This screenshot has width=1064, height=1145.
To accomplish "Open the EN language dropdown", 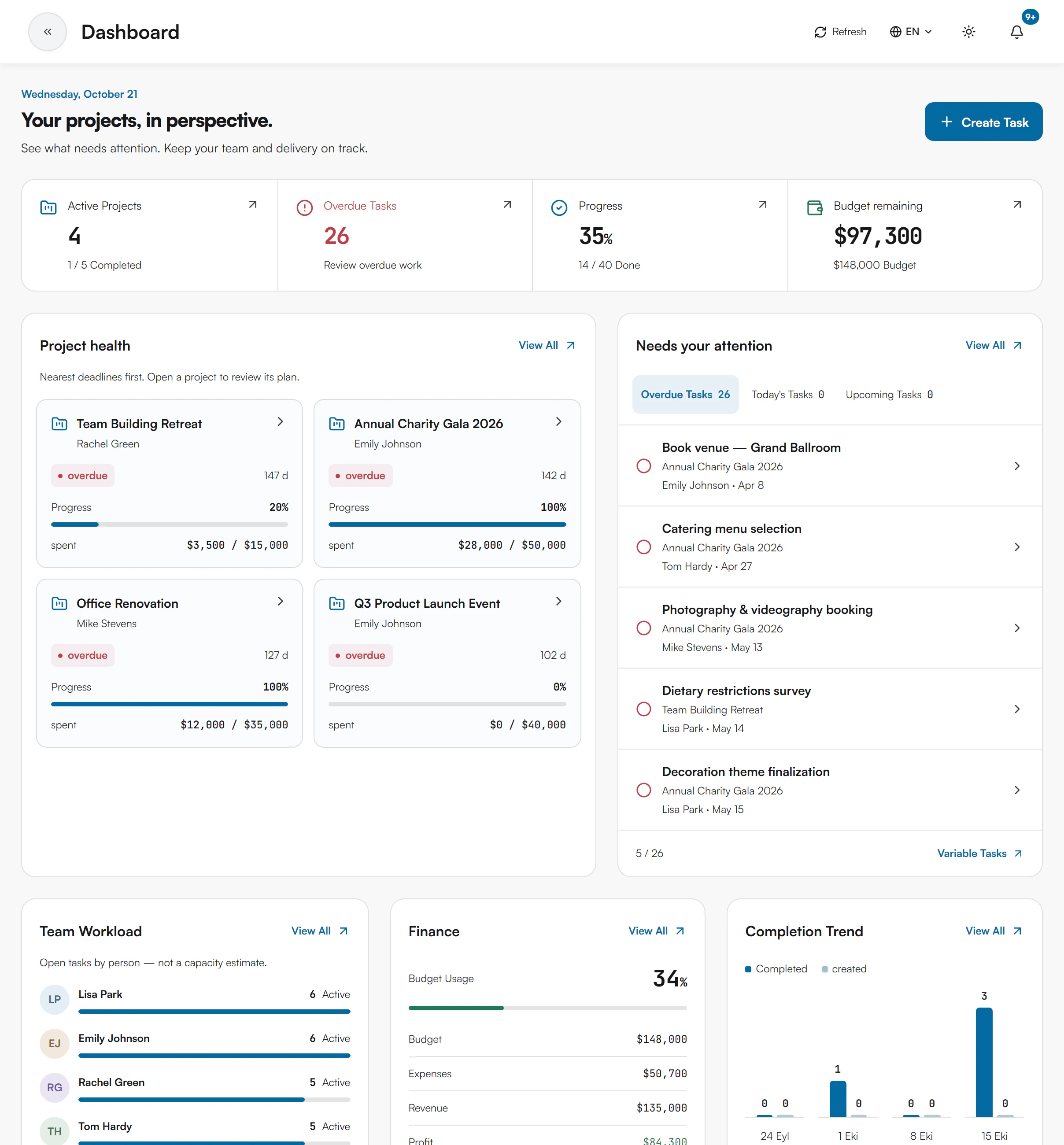I will 911,32.
